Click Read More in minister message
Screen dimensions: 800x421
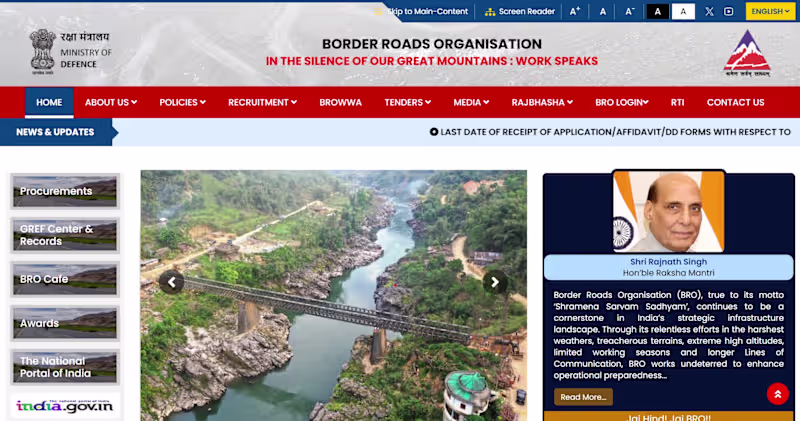click(583, 397)
